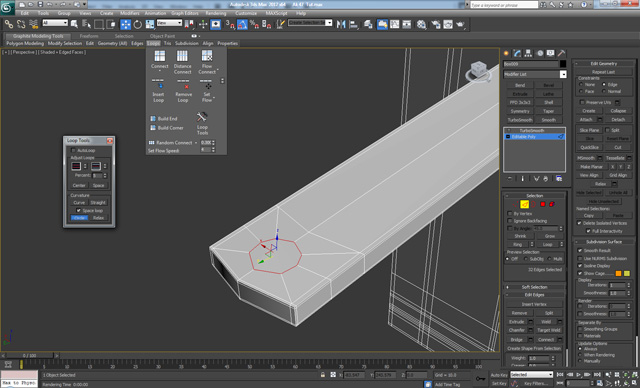The width and height of the screenshot is (640, 388).
Task: Click the Grow selection button
Action: [549, 236]
